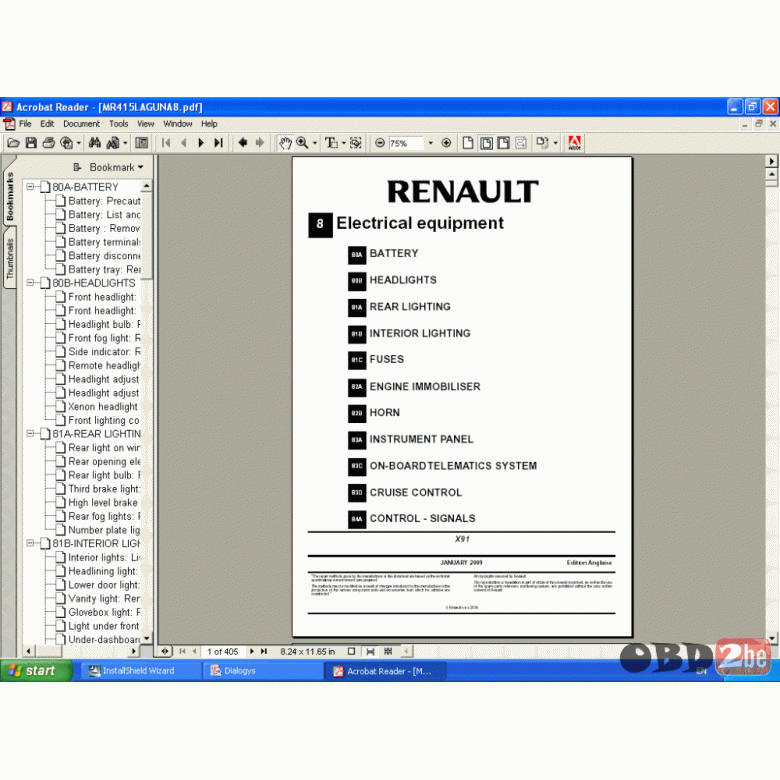Viewport: 780px width, 780px height.
Task: Switch to Fit Width view
Action: coord(503,143)
